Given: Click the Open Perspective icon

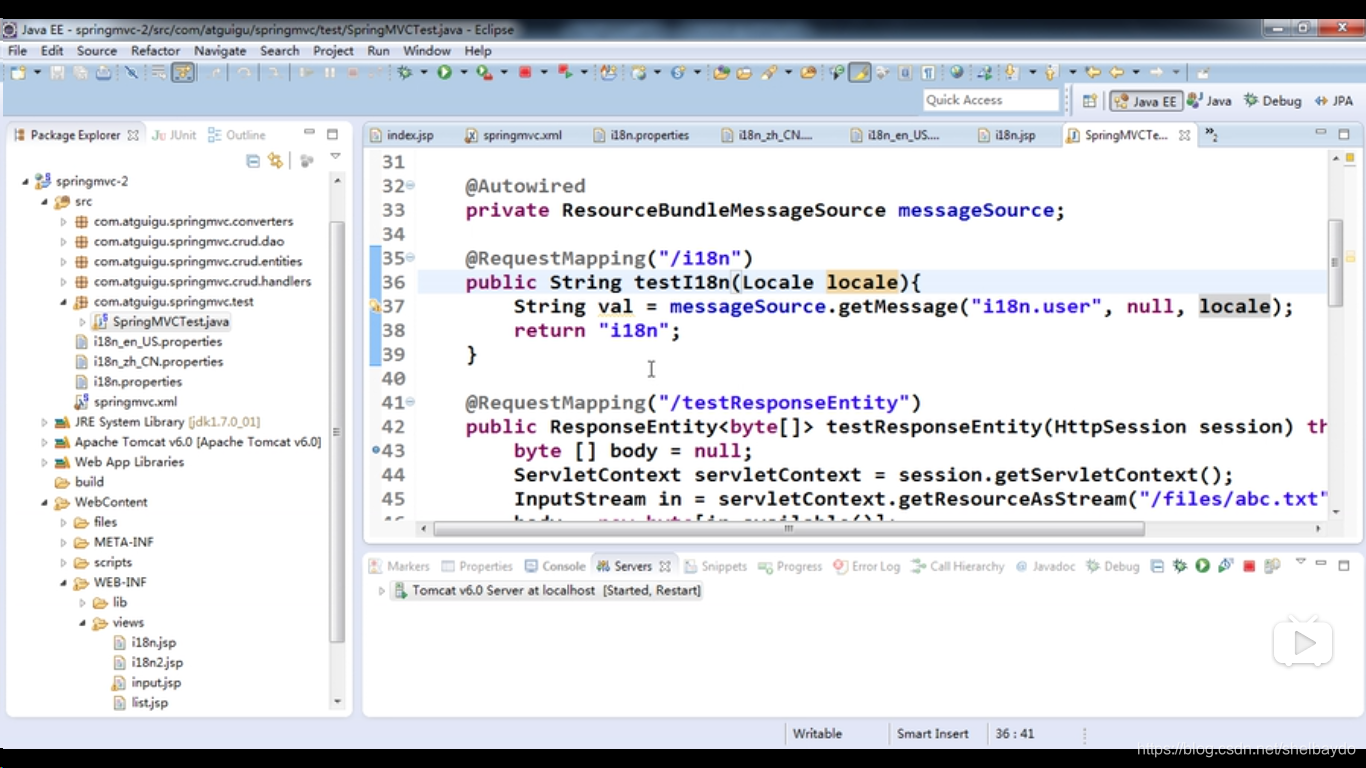Looking at the screenshot, I should pyautogui.click(x=1090, y=100).
